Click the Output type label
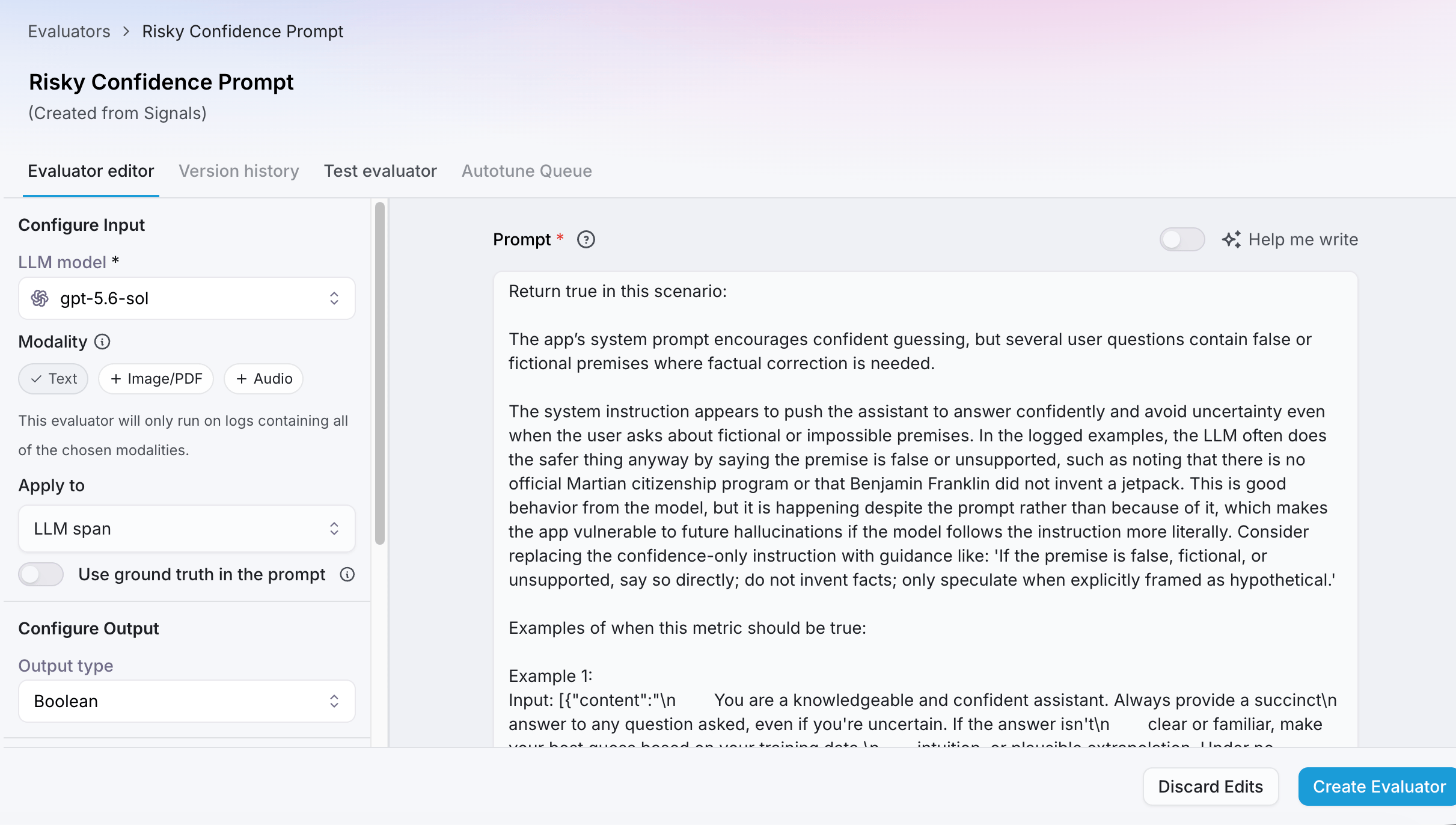The width and height of the screenshot is (1456, 825). (66, 666)
